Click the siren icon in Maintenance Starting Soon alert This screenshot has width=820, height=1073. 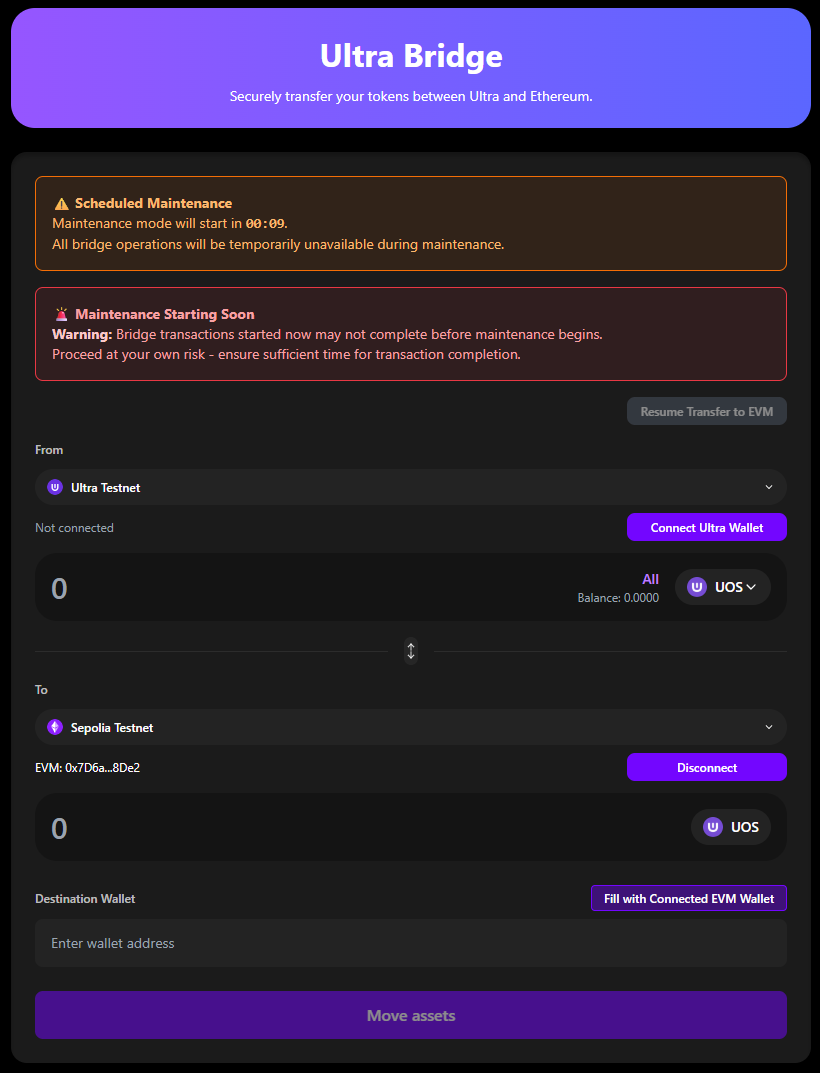tap(61, 313)
